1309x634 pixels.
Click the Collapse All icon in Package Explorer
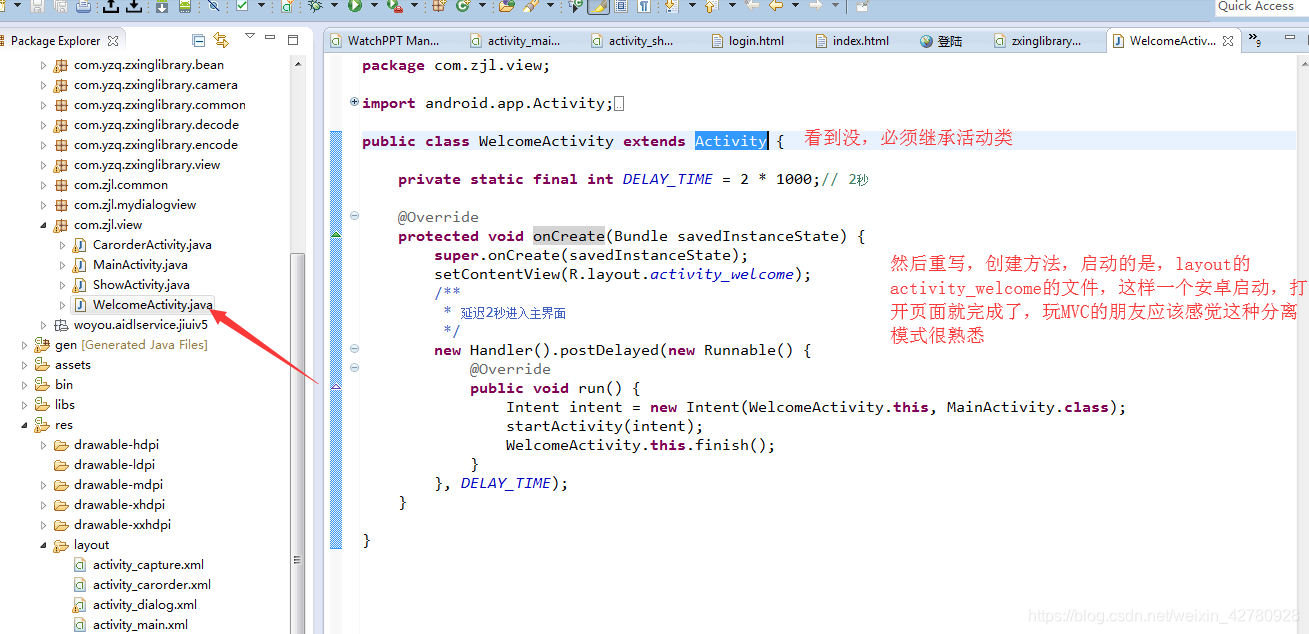[x=198, y=40]
